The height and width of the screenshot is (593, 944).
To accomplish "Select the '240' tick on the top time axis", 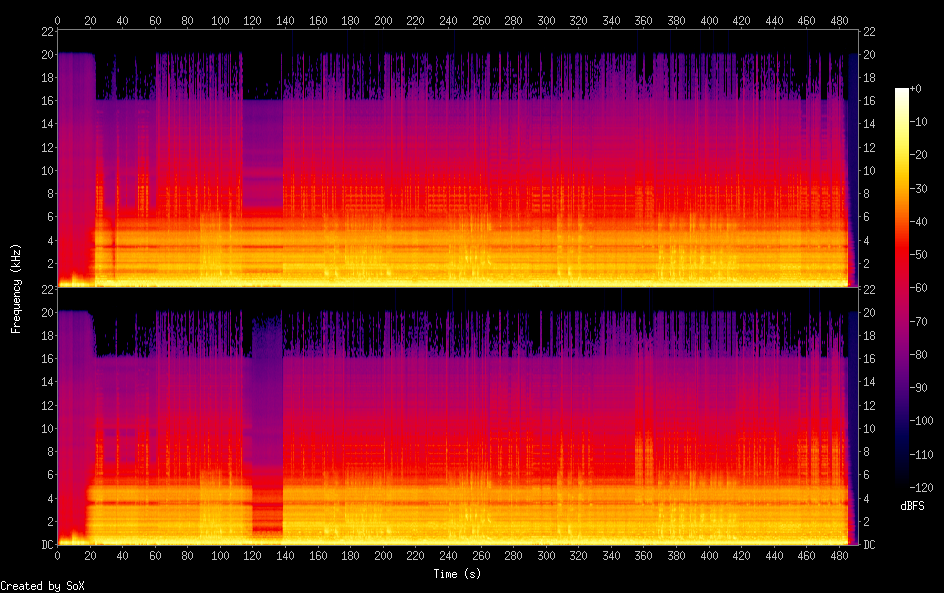I will 449,20.
